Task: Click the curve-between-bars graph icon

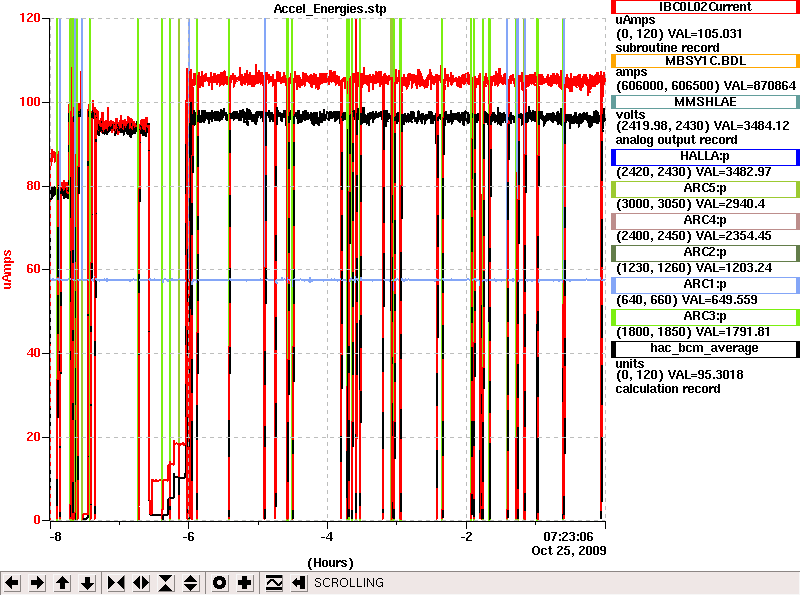Action: tap(274, 583)
